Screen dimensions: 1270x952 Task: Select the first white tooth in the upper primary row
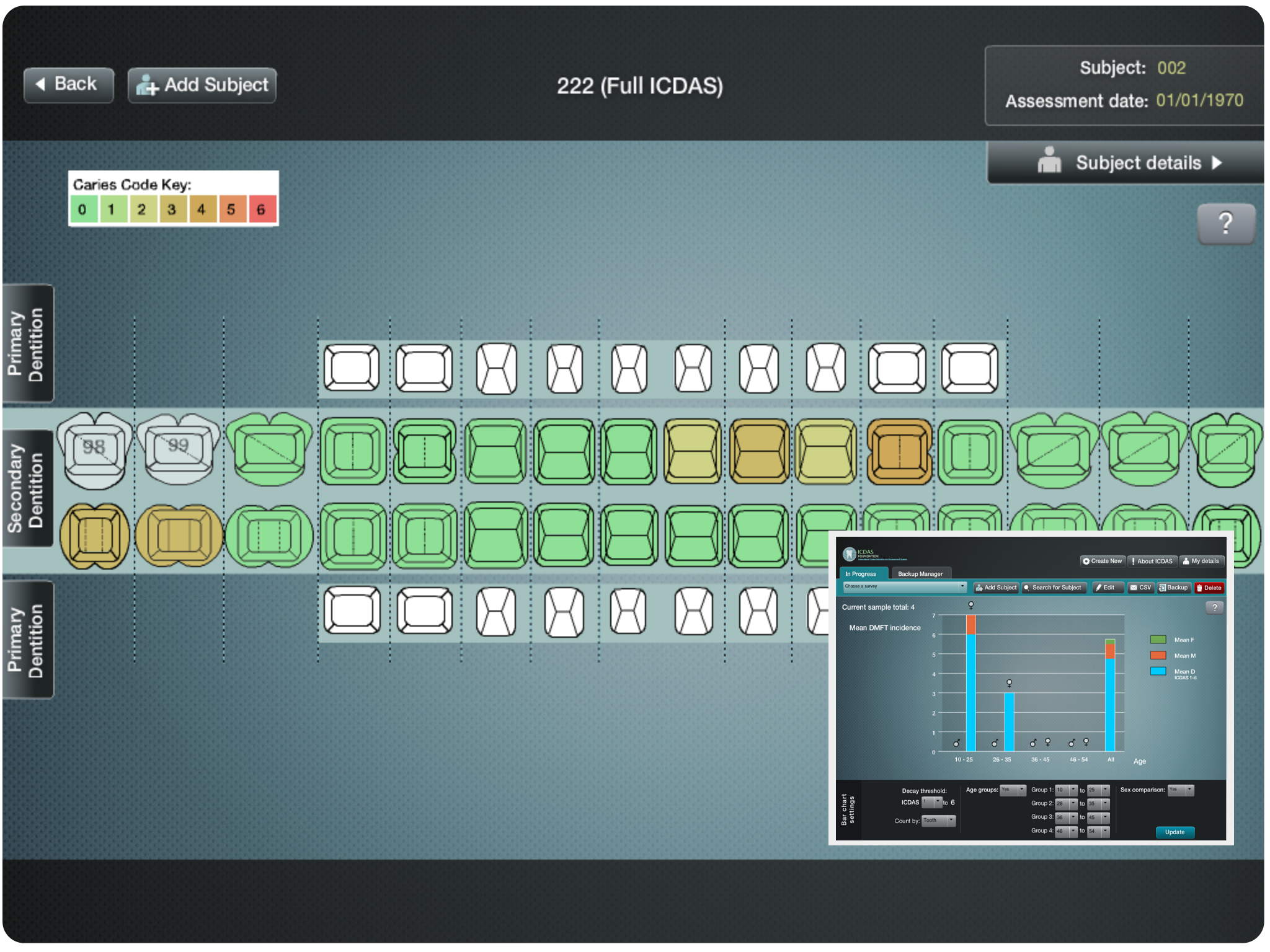pyautogui.click(x=352, y=368)
